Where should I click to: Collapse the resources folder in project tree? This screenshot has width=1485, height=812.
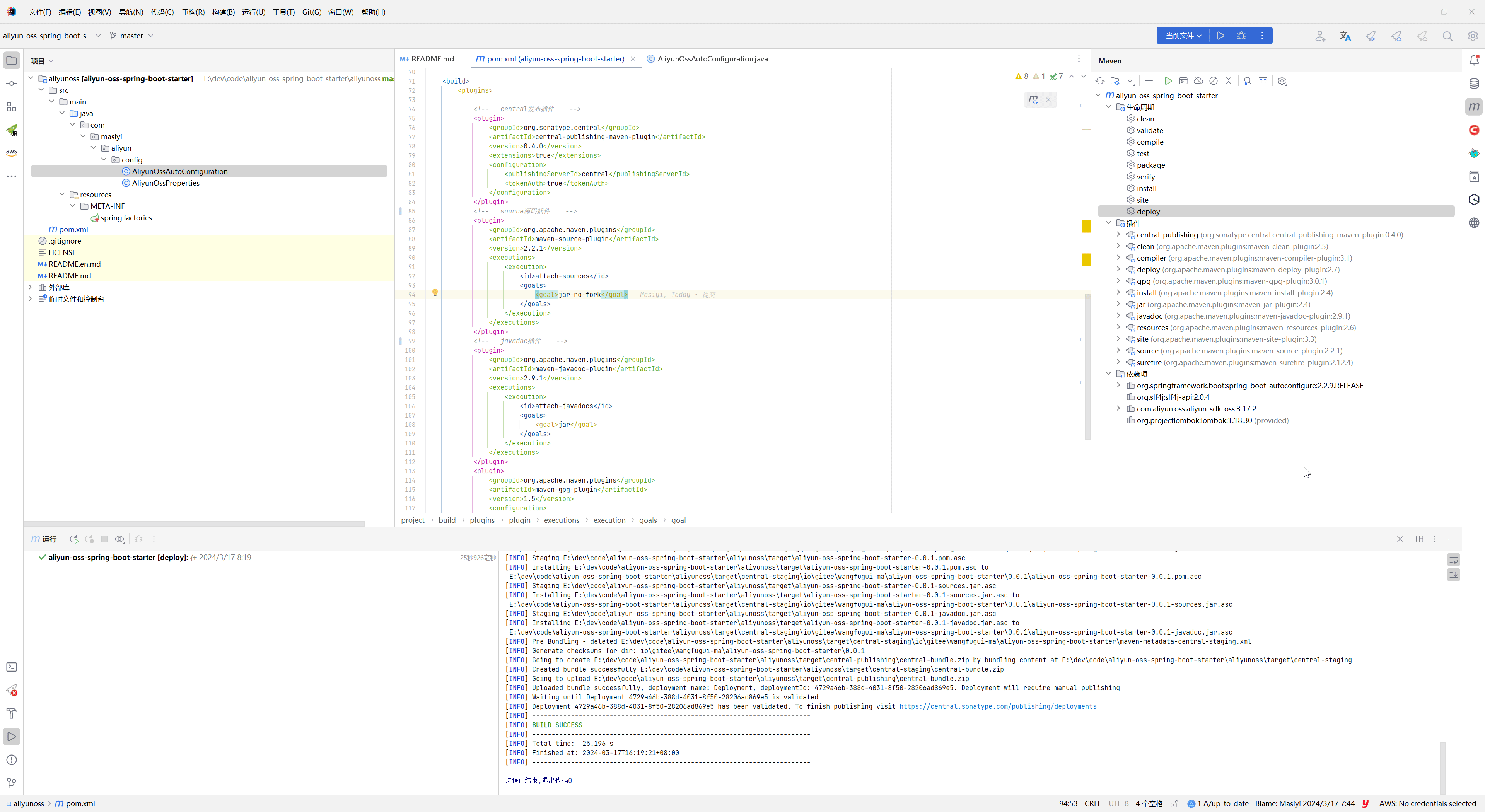(x=62, y=194)
